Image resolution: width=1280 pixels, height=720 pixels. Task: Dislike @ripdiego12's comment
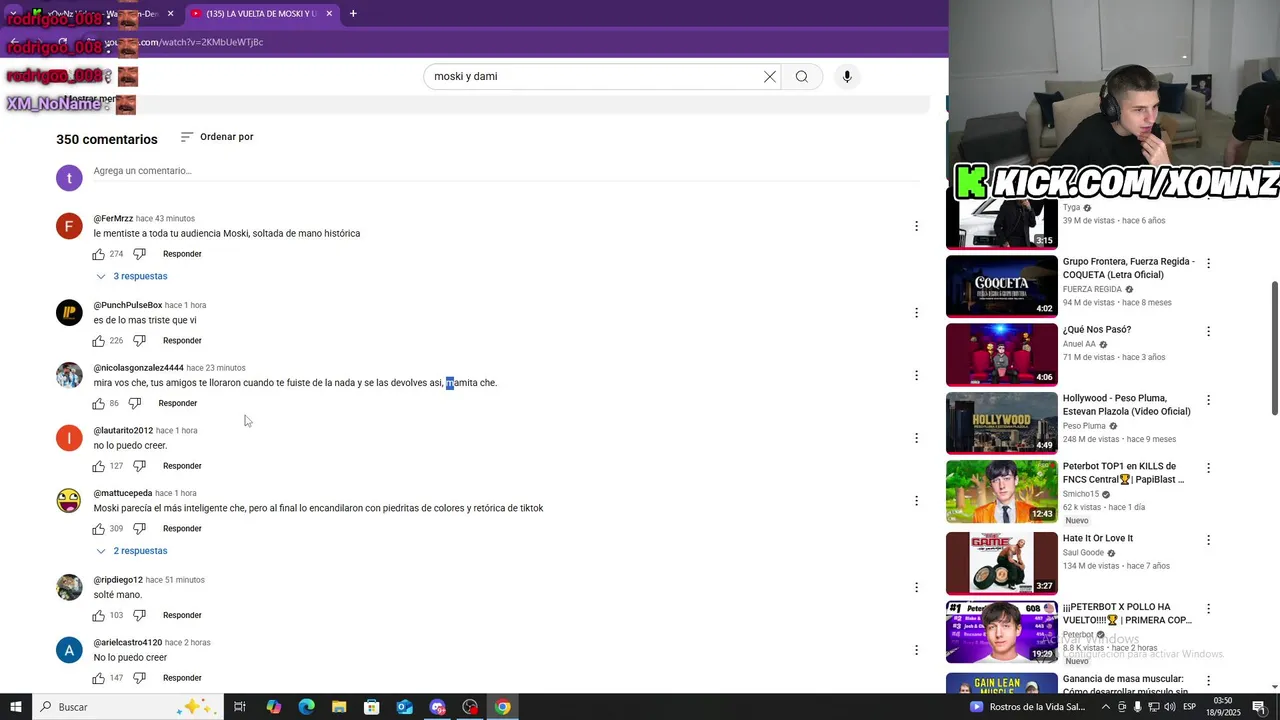(139, 616)
